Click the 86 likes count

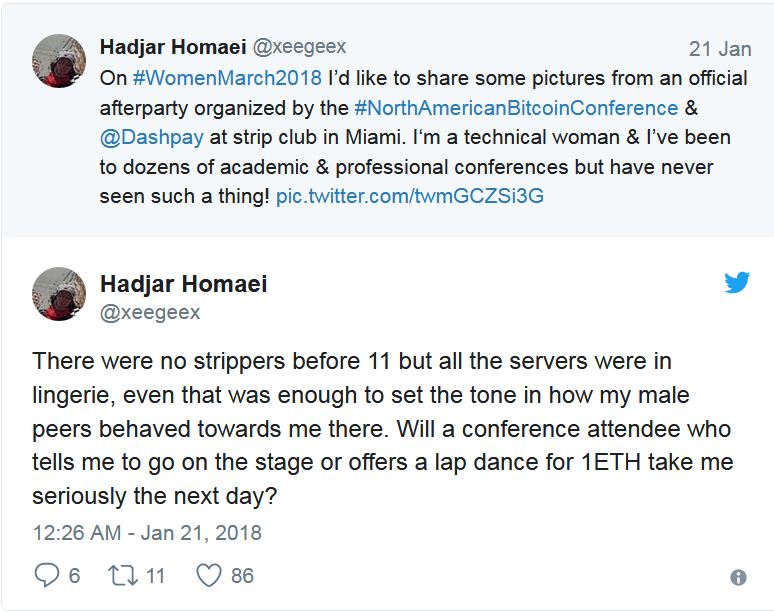[241, 575]
